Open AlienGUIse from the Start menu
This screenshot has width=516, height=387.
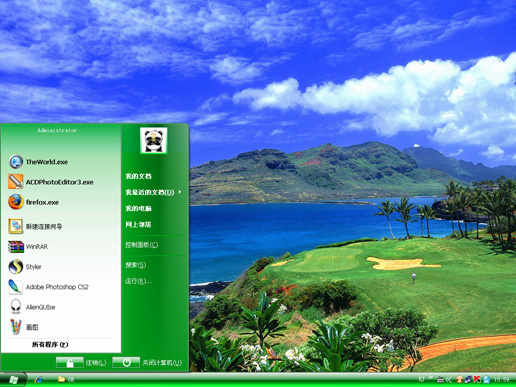[32, 307]
